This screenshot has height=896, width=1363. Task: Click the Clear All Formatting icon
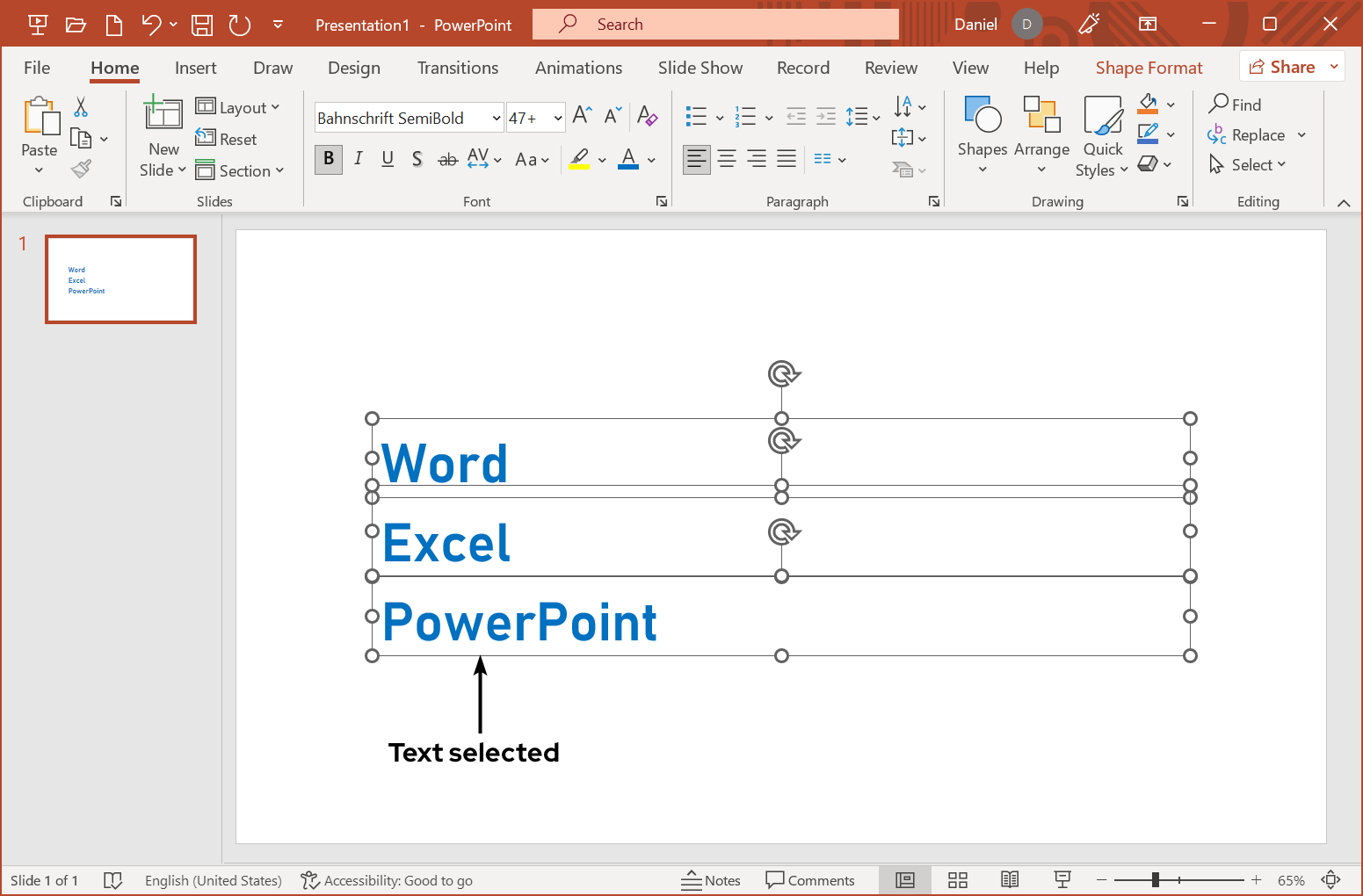(647, 116)
